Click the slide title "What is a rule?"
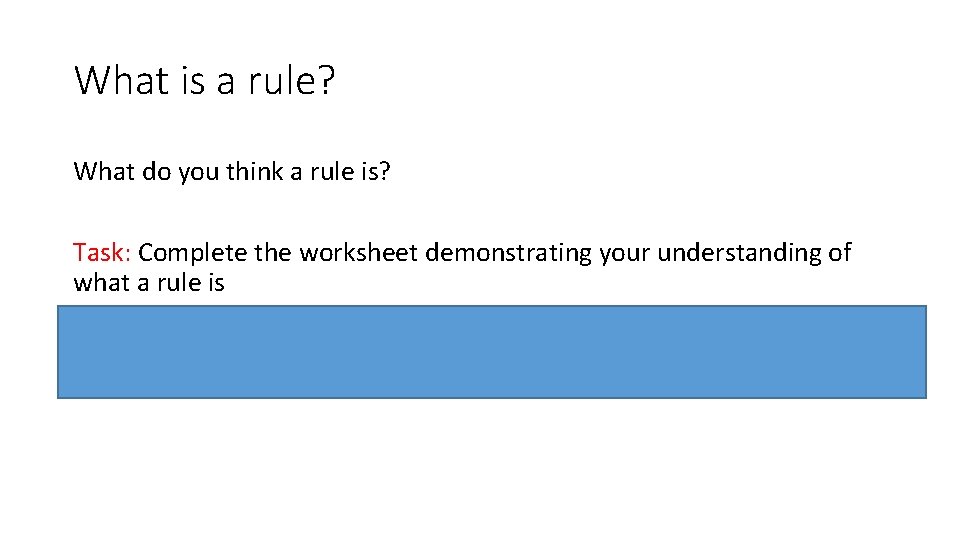 pyautogui.click(x=204, y=80)
